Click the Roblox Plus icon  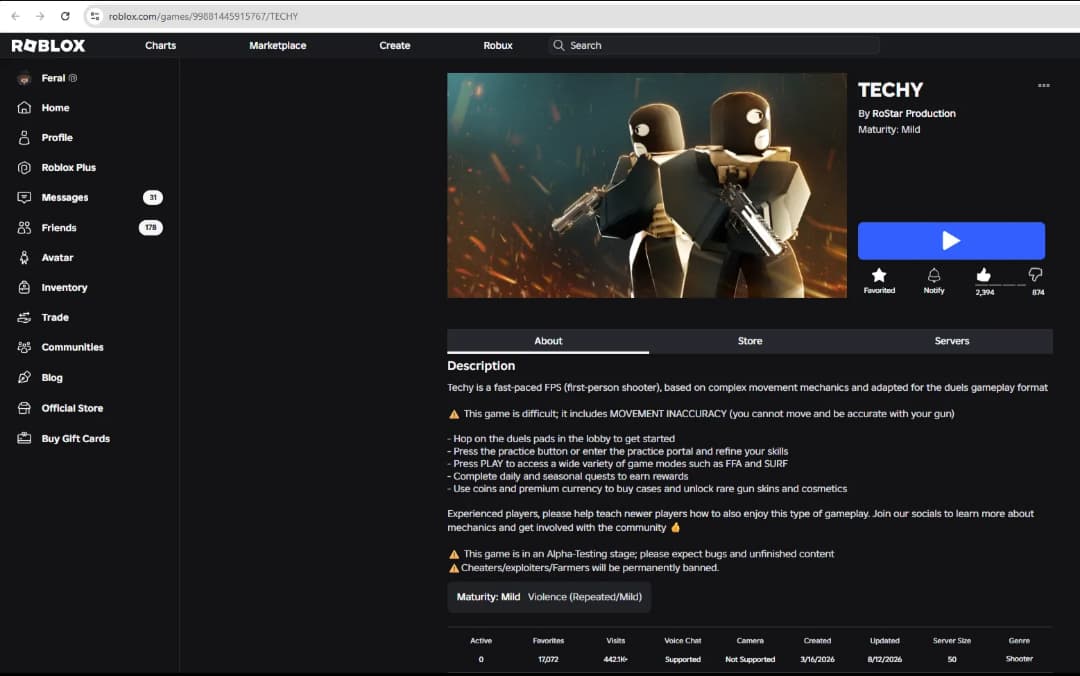[x=24, y=167]
